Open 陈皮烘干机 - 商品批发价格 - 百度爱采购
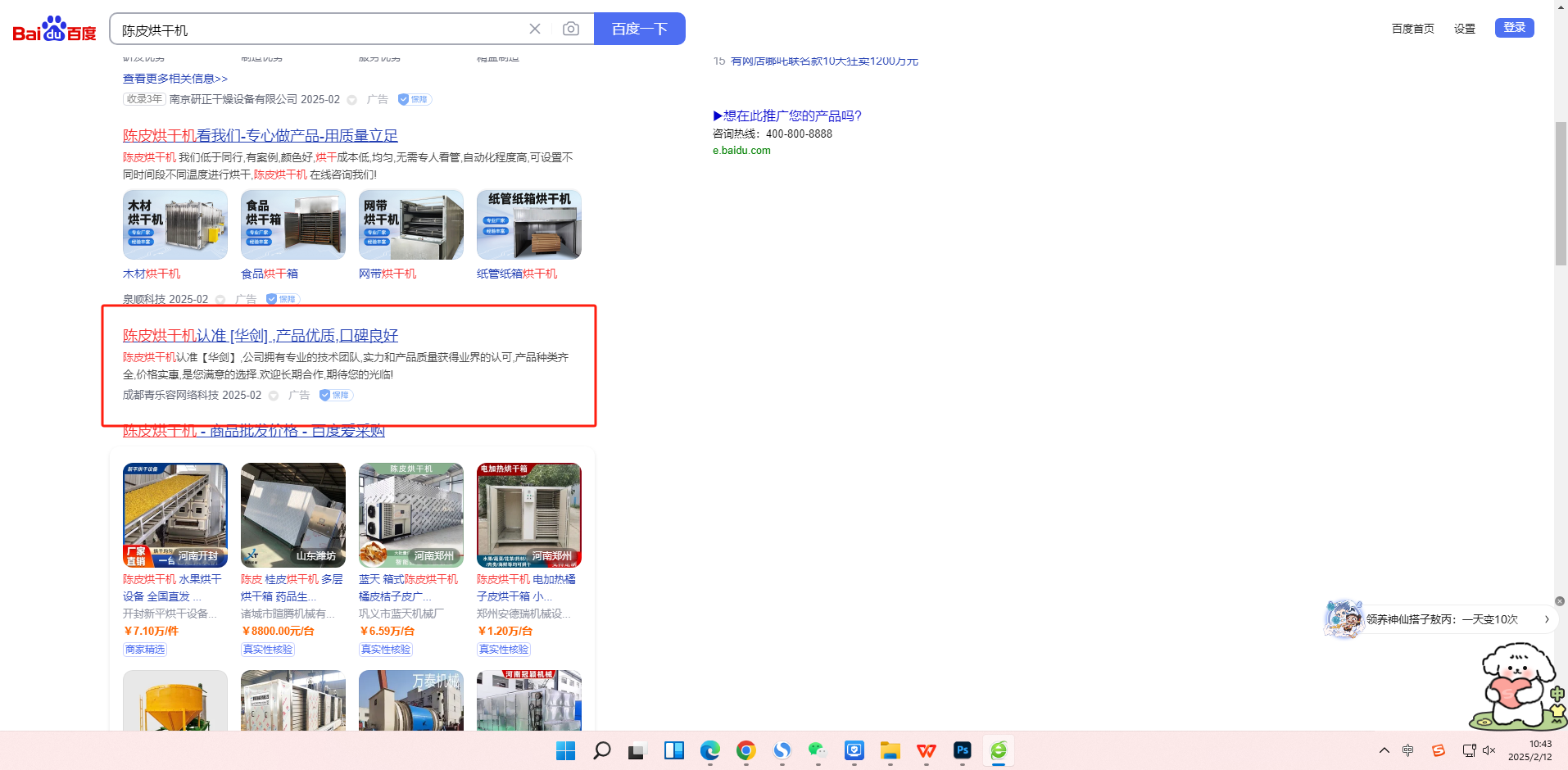 254,431
